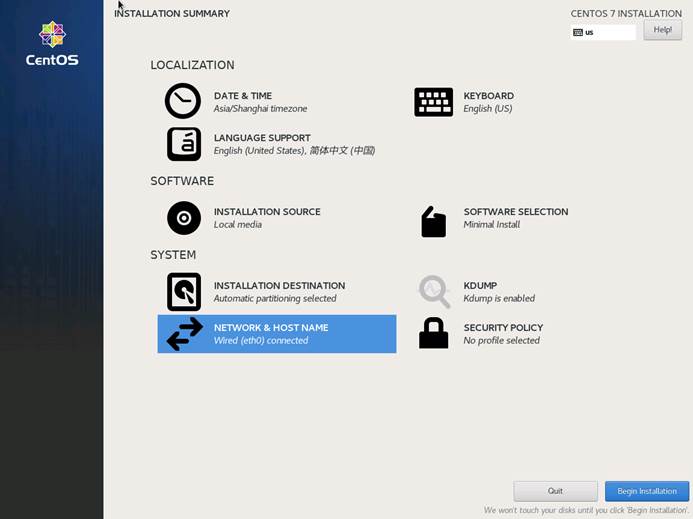Click the Quit button
The height and width of the screenshot is (519, 693).
click(555, 491)
